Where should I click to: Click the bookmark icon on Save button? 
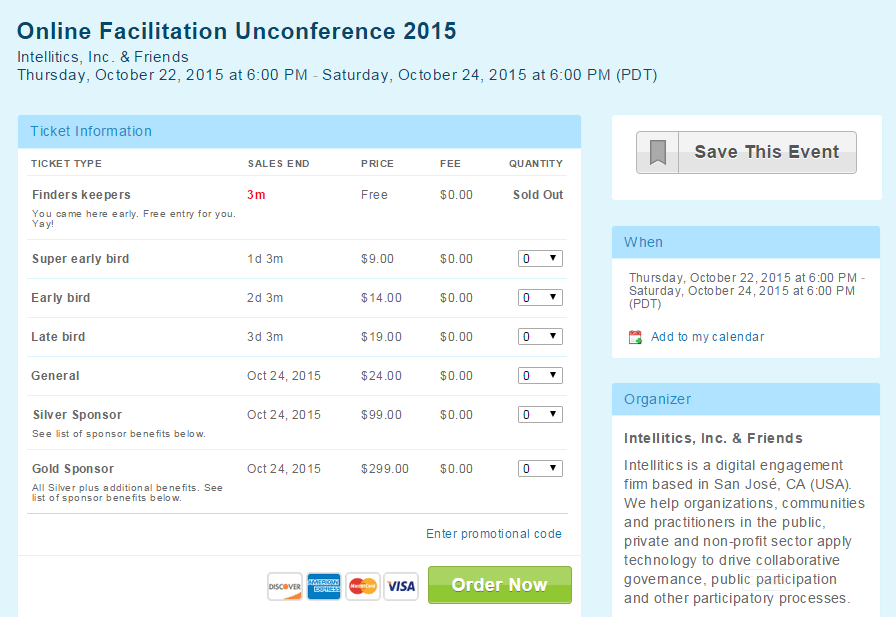658,153
